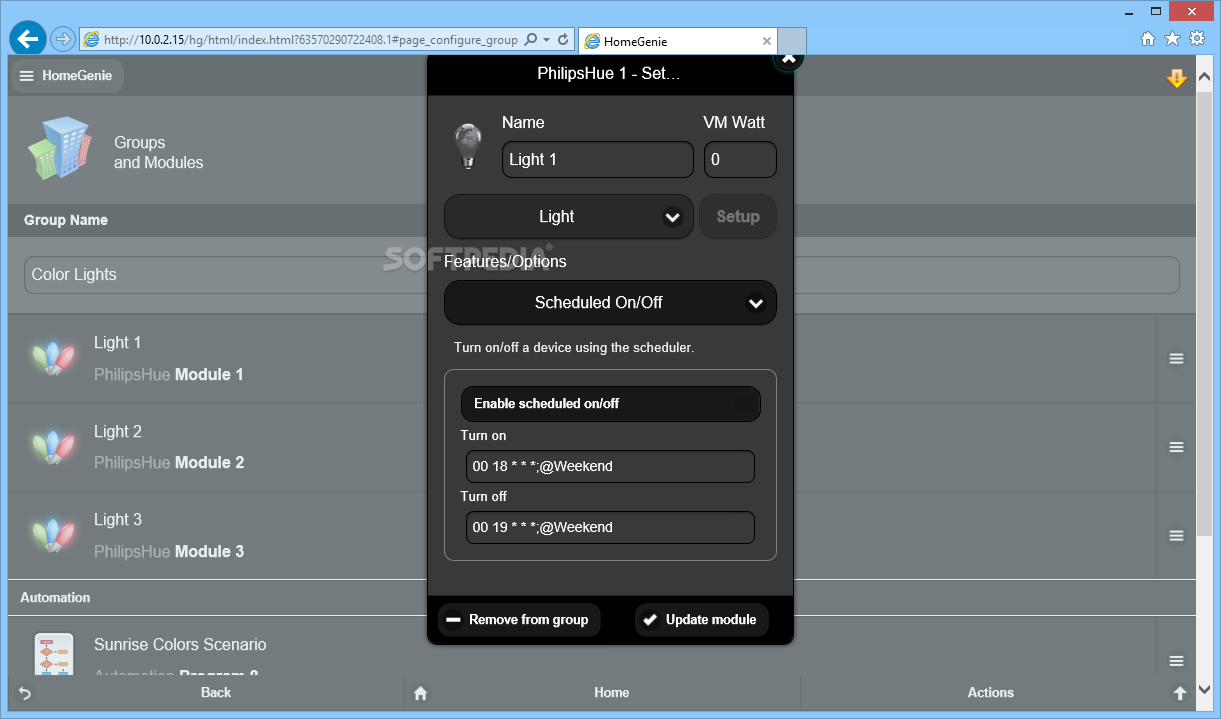Viewport: 1221px width, 719px height.
Task: Close the PhilipsHue settings dialog
Action: click(x=788, y=59)
